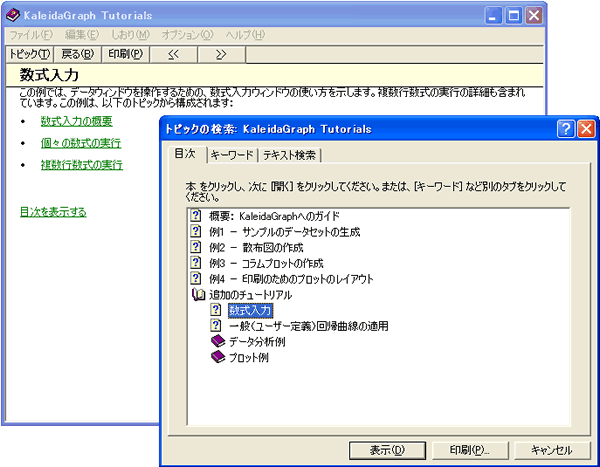Maximize the KaleidaGraph Tutorials window

[x=514, y=16]
